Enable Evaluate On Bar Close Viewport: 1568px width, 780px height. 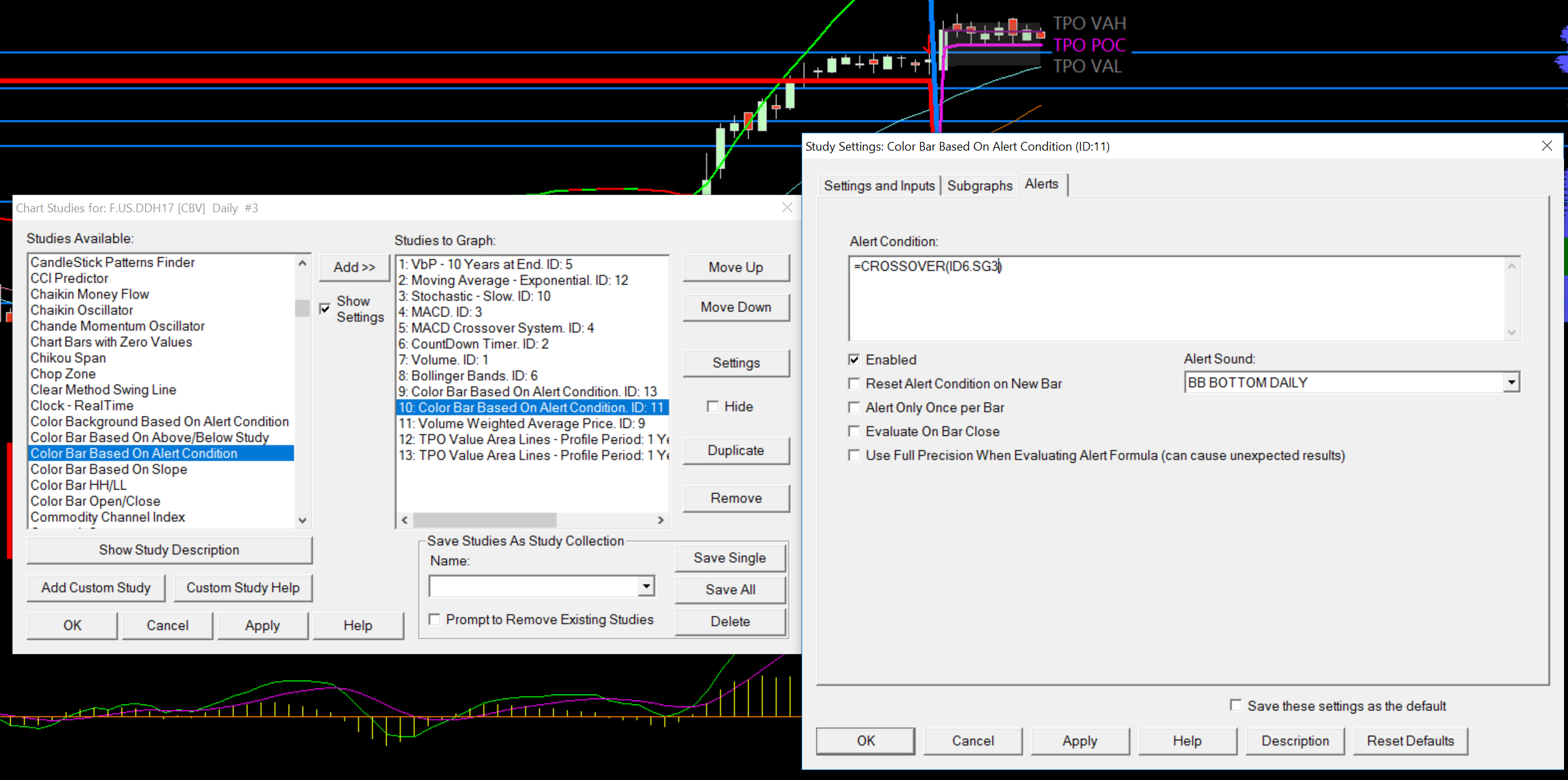[855, 432]
